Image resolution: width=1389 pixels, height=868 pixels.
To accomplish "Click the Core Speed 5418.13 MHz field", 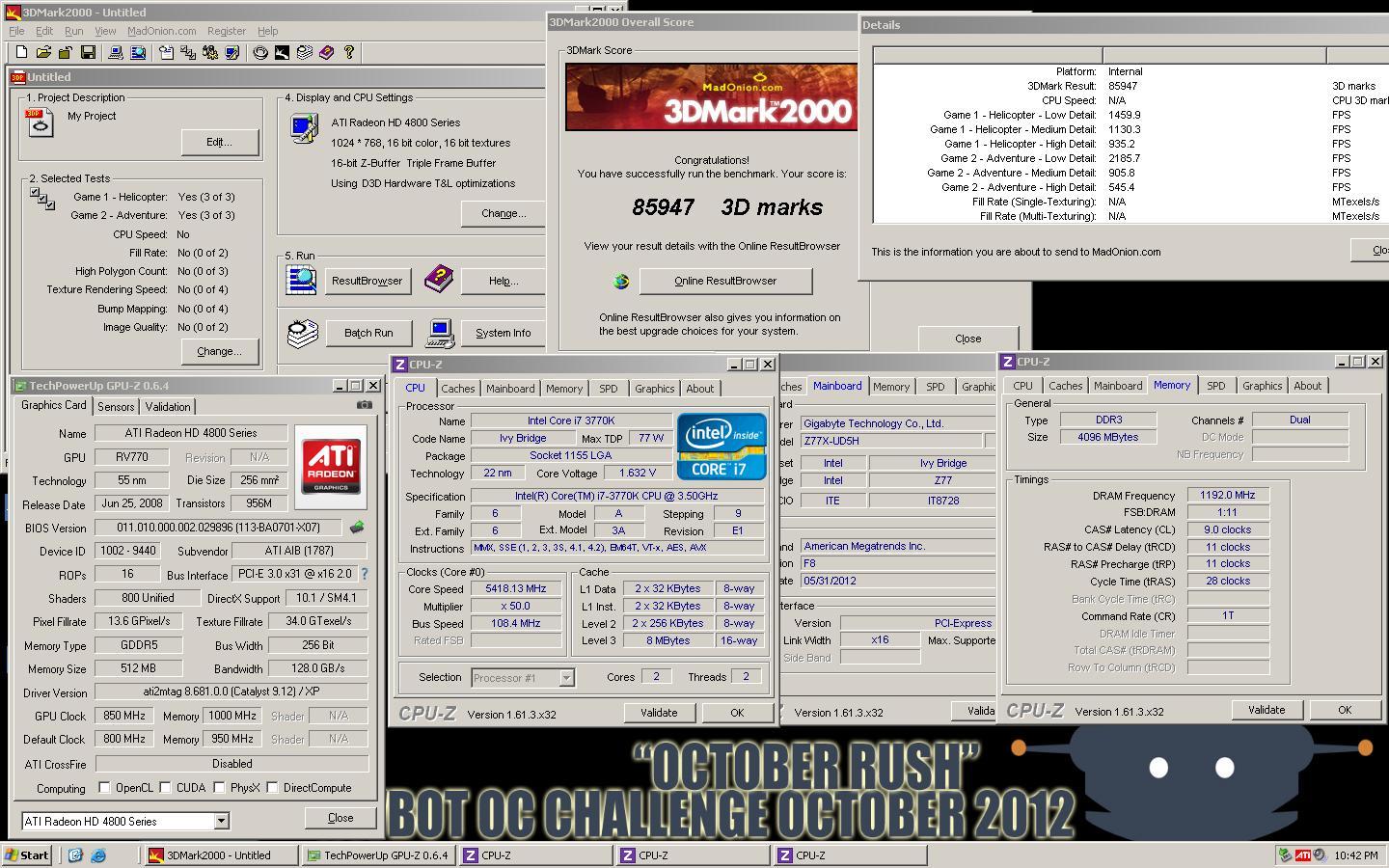I will (x=516, y=588).
